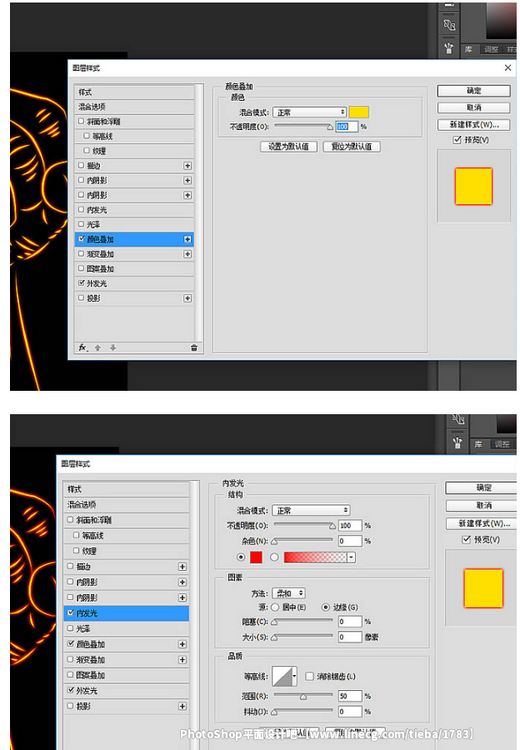
Task: Click 不透明度 slider in Color Overlay dialog
Action: [303, 127]
